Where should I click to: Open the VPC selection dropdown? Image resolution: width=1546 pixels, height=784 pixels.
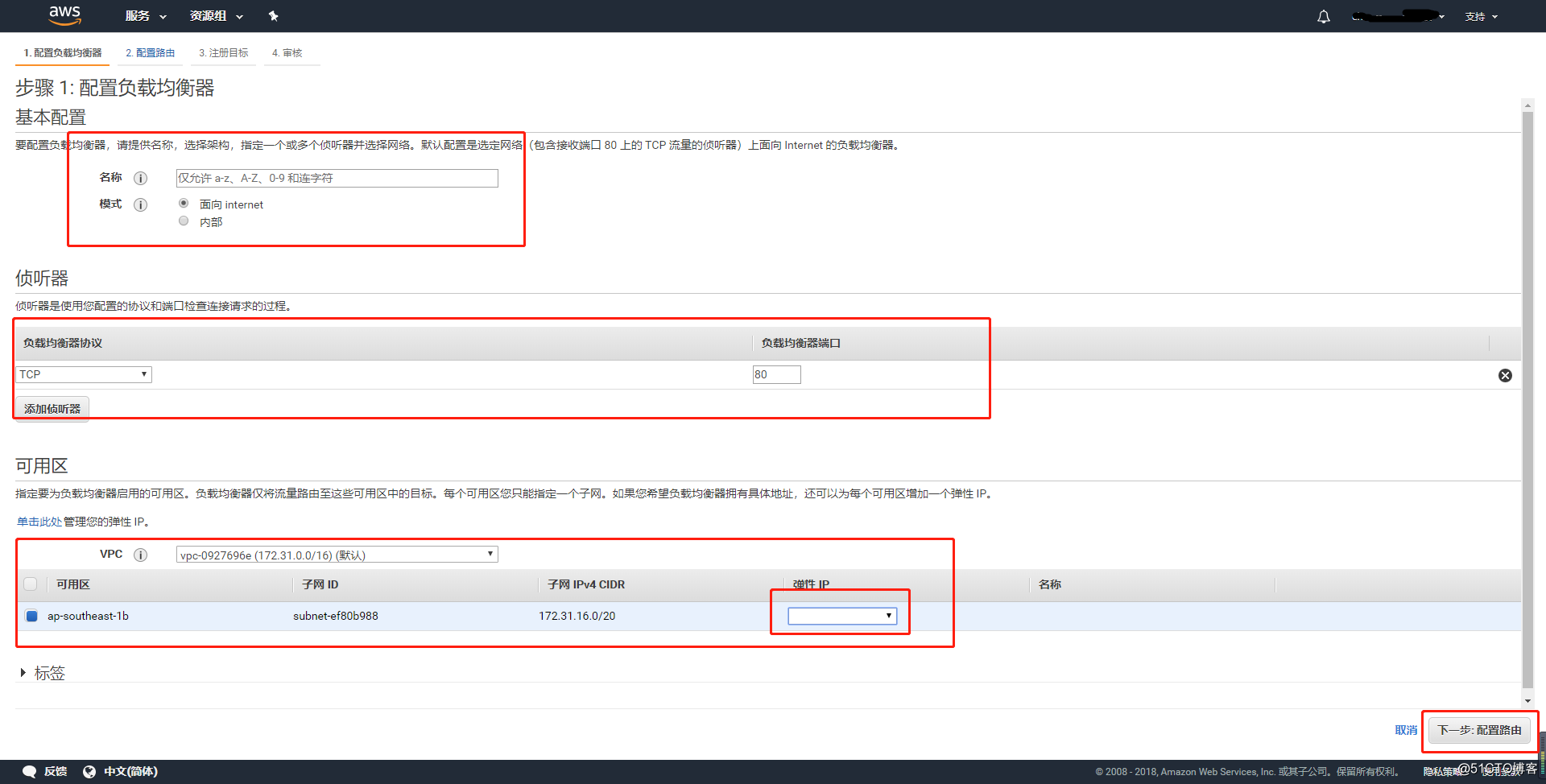[x=337, y=555]
